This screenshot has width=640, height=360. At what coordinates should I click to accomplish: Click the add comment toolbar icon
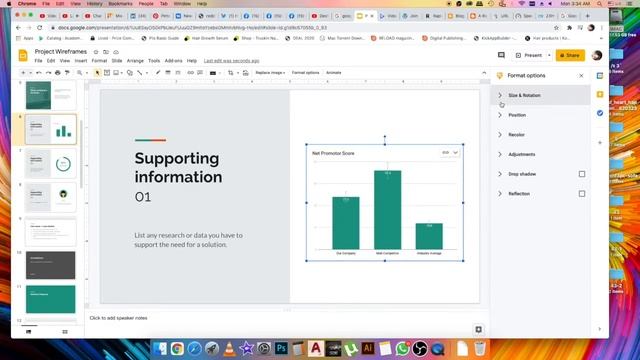coord(200,73)
